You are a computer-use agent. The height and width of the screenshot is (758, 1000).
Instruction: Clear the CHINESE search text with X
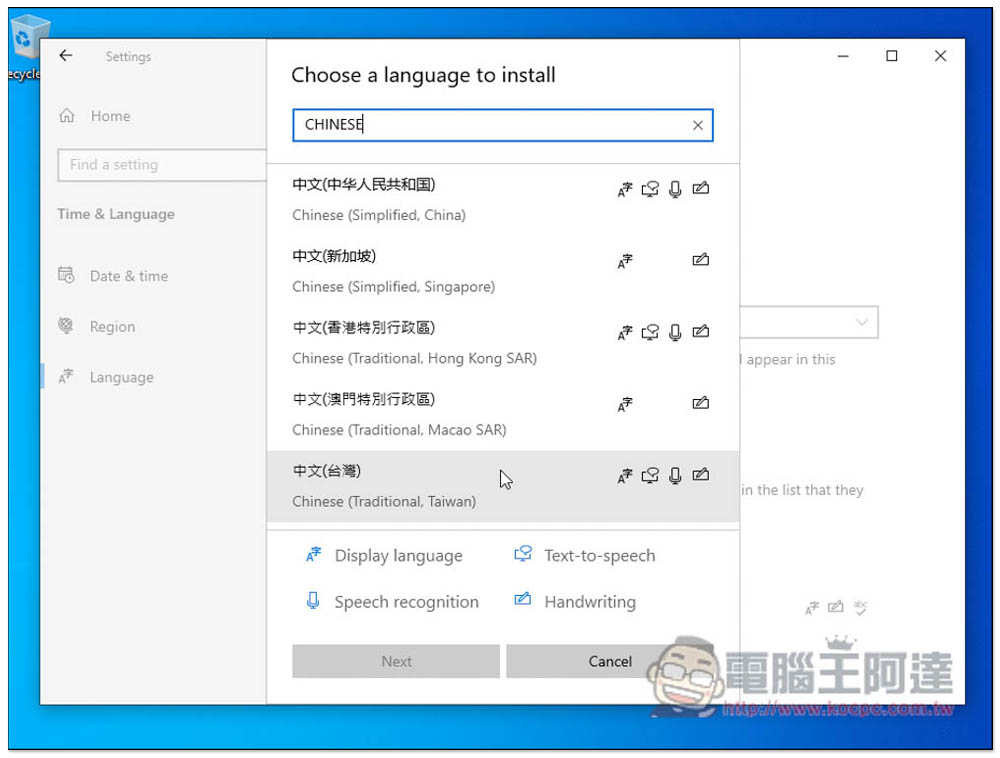[698, 126]
